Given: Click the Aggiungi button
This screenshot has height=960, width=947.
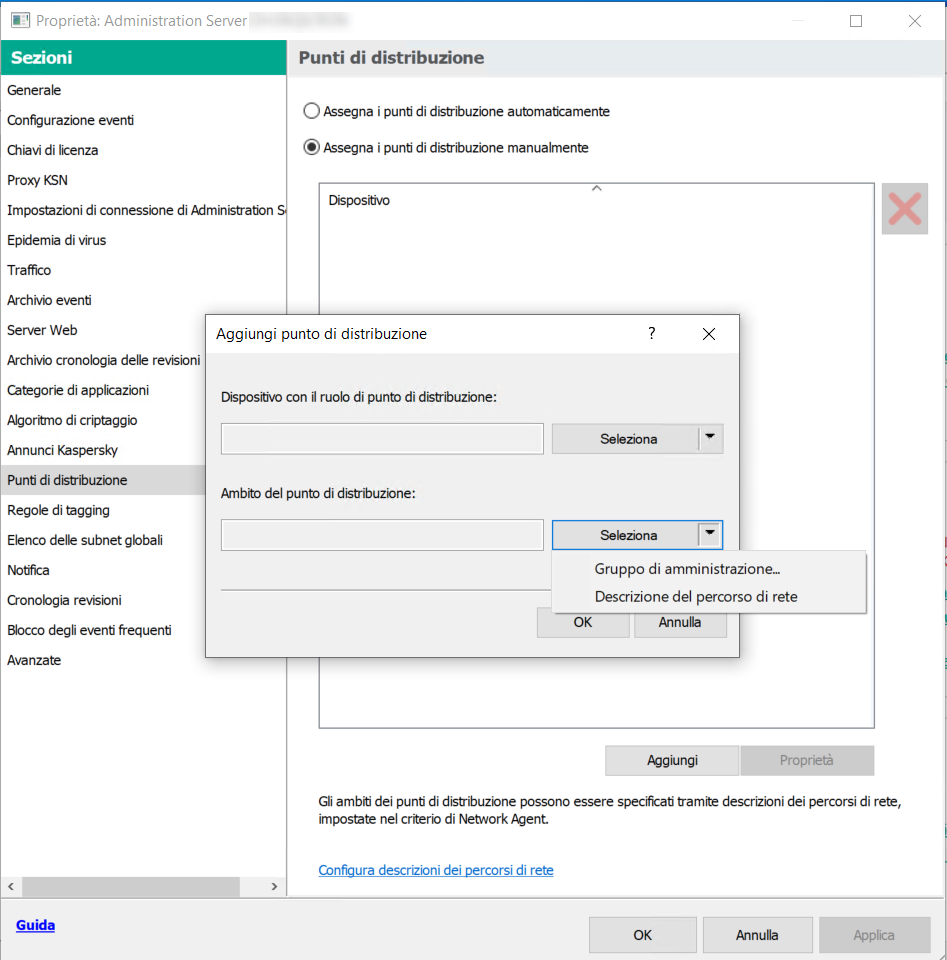Looking at the screenshot, I should click(672, 760).
